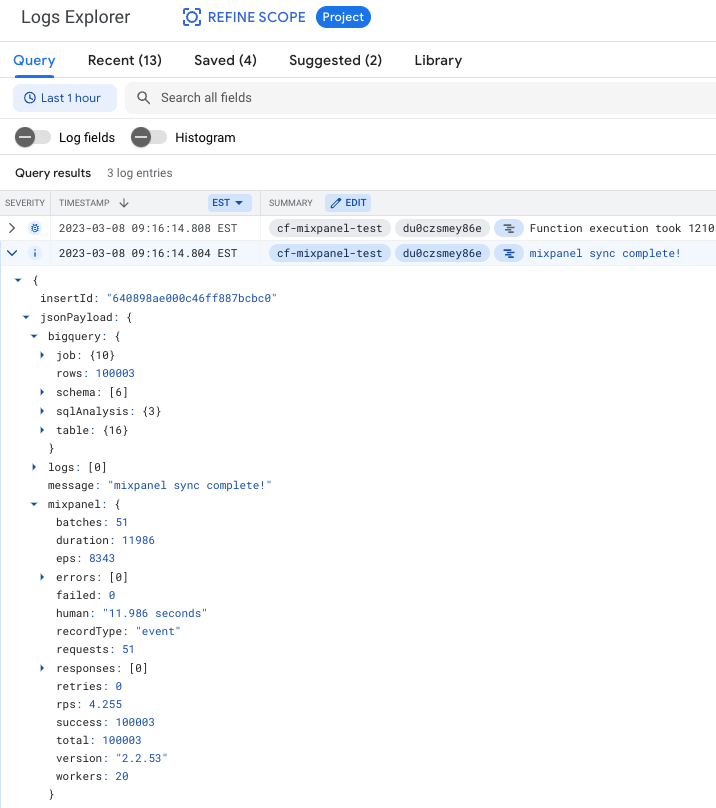The image size is (716, 808).
Task: Expand the errors [0] node
Action: click(x=42, y=577)
